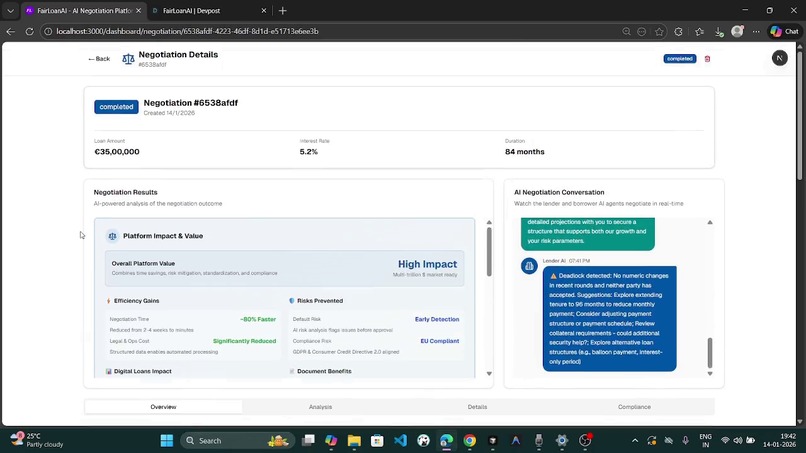
Task: Click the Platform Impact & Value icon
Action: pos(112,236)
